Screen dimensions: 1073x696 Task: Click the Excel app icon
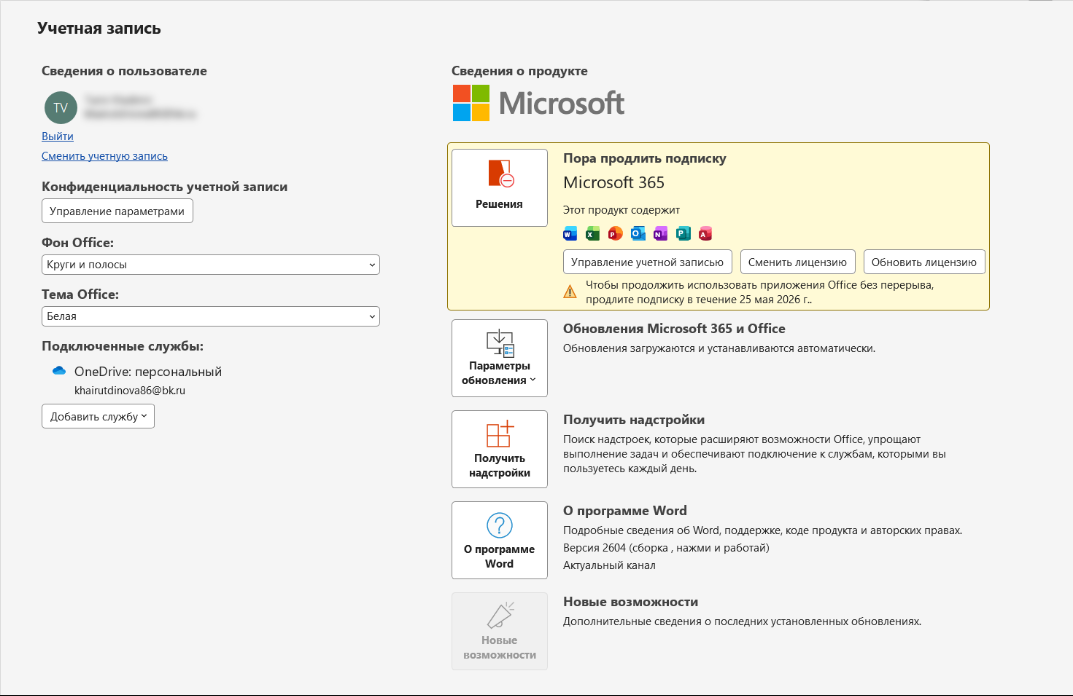pos(593,234)
